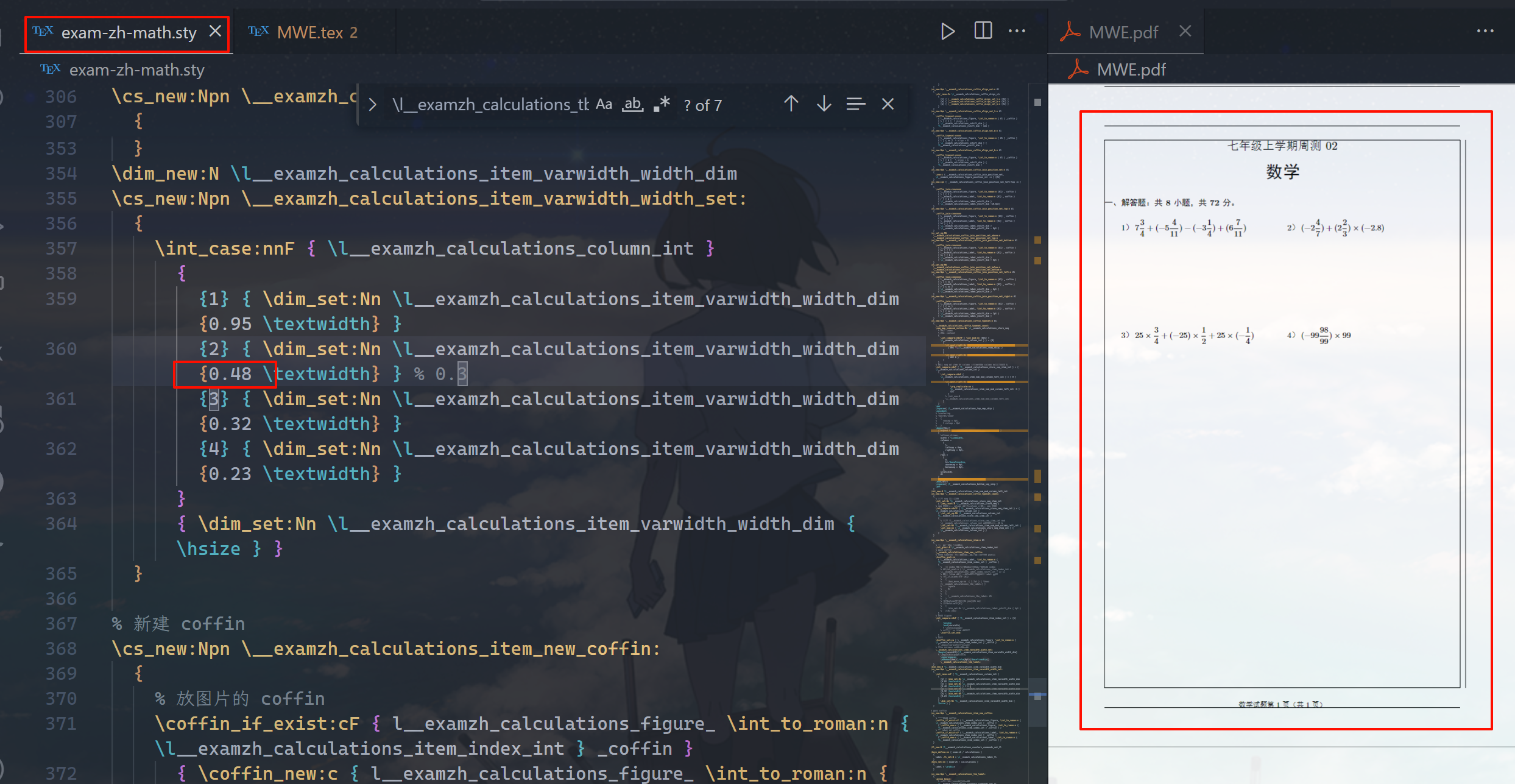Click PDF header 七年级上学期周测 02
1515x784 pixels.
pos(1282,146)
